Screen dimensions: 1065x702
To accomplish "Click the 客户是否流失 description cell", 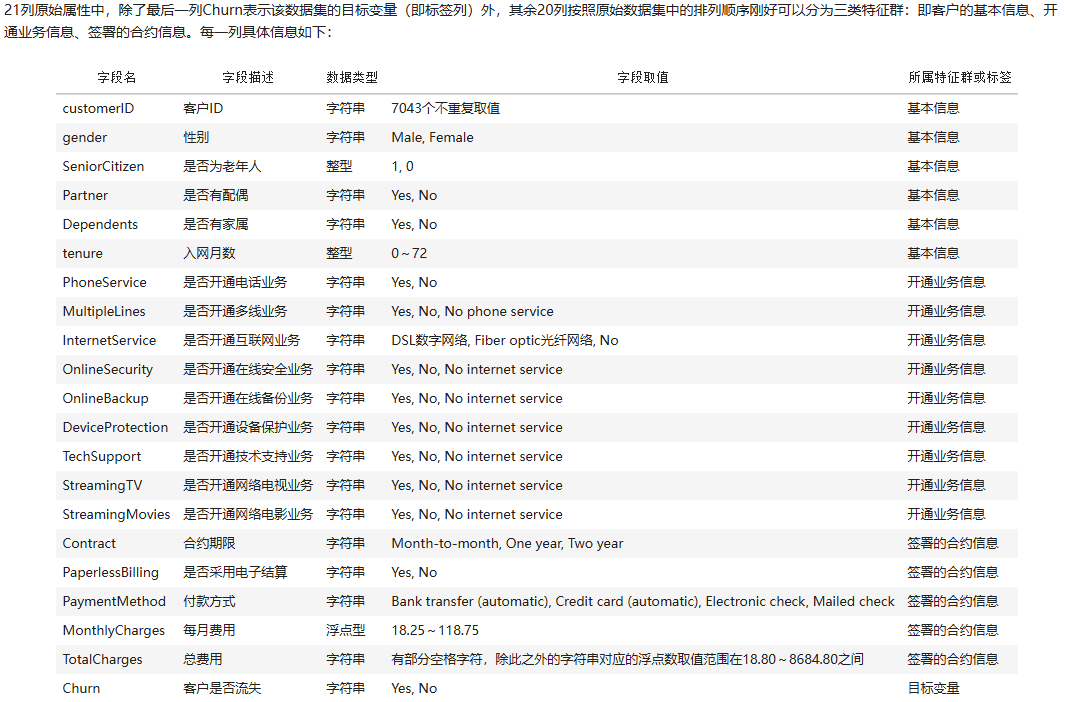I will (222, 688).
